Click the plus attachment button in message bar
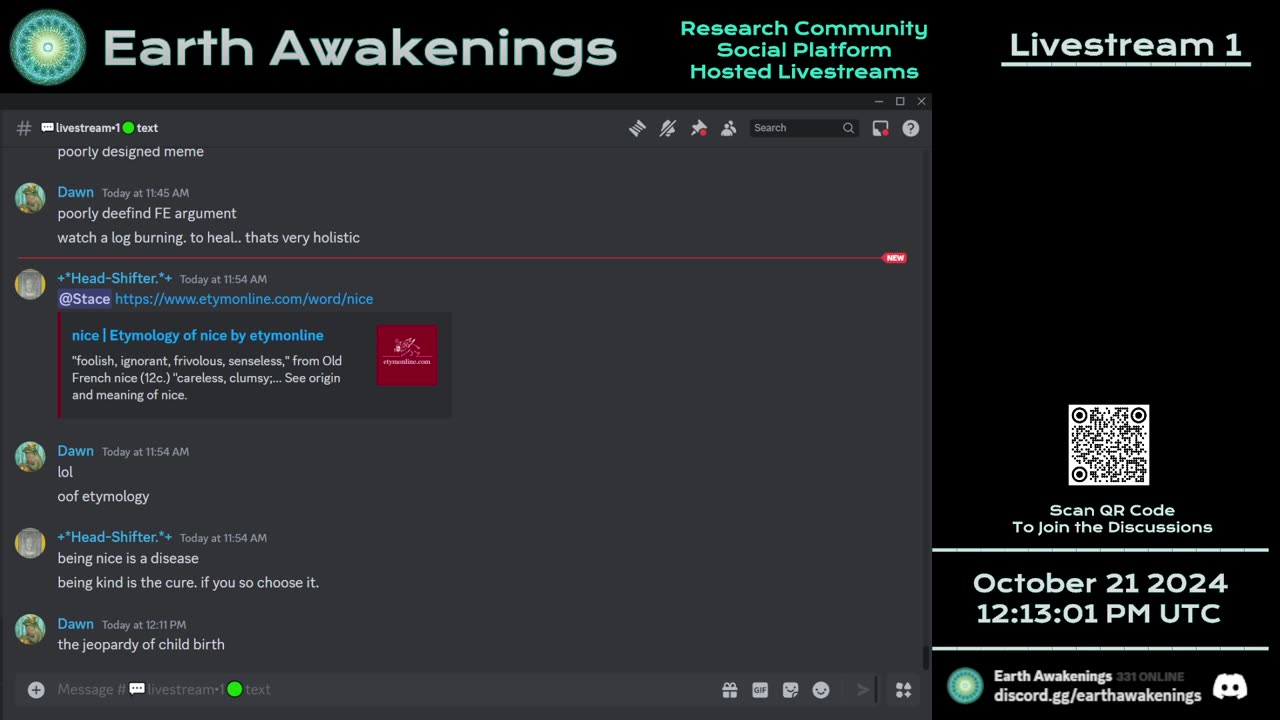Image resolution: width=1280 pixels, height=720 pixels. (x=36, y=689)
